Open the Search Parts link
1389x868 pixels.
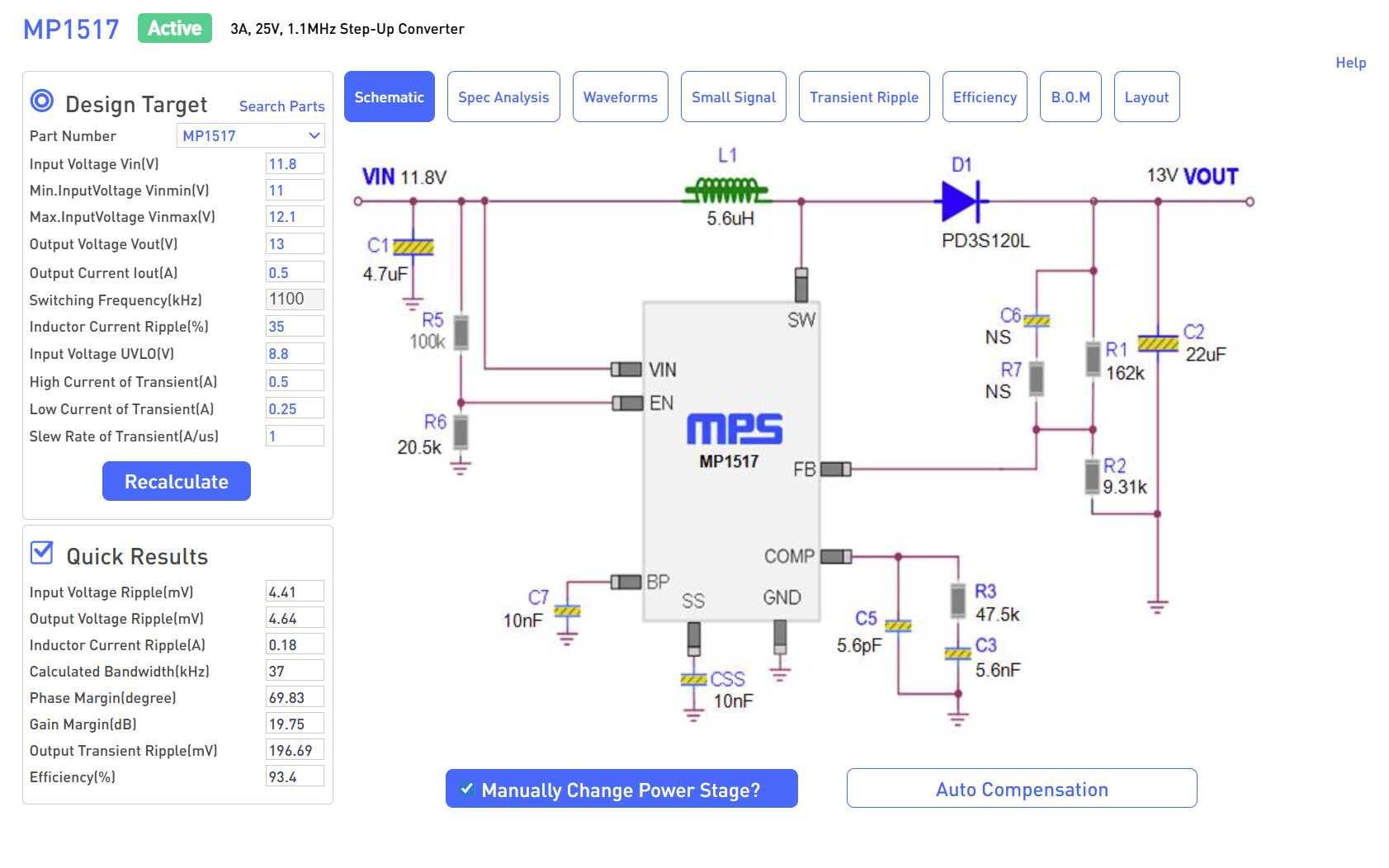tap(281, 106)
